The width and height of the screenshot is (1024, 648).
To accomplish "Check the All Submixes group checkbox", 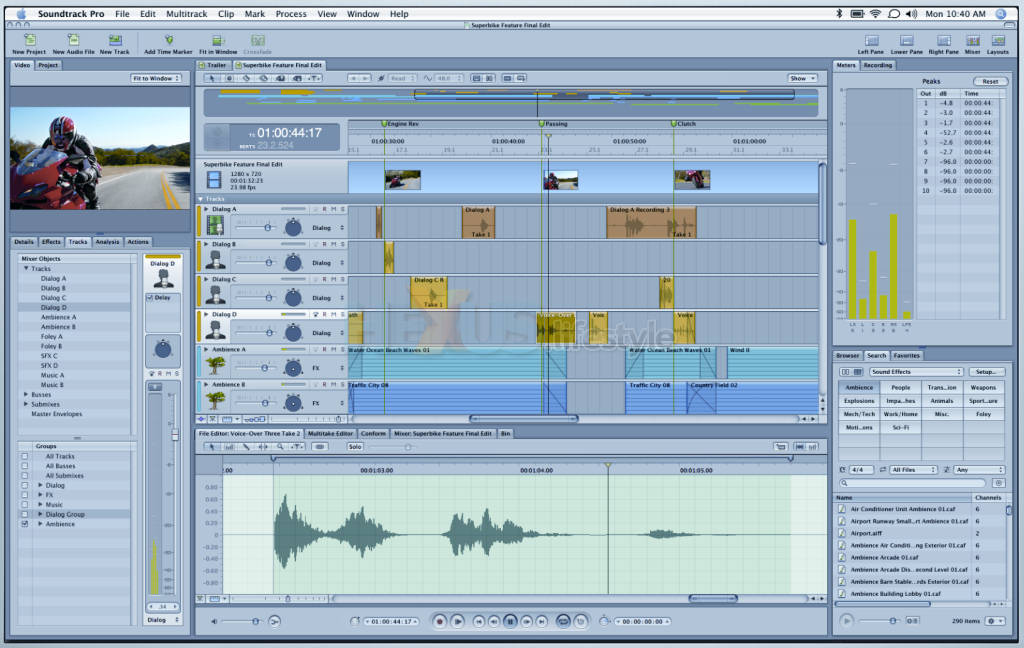I will [x=25, y=476].
